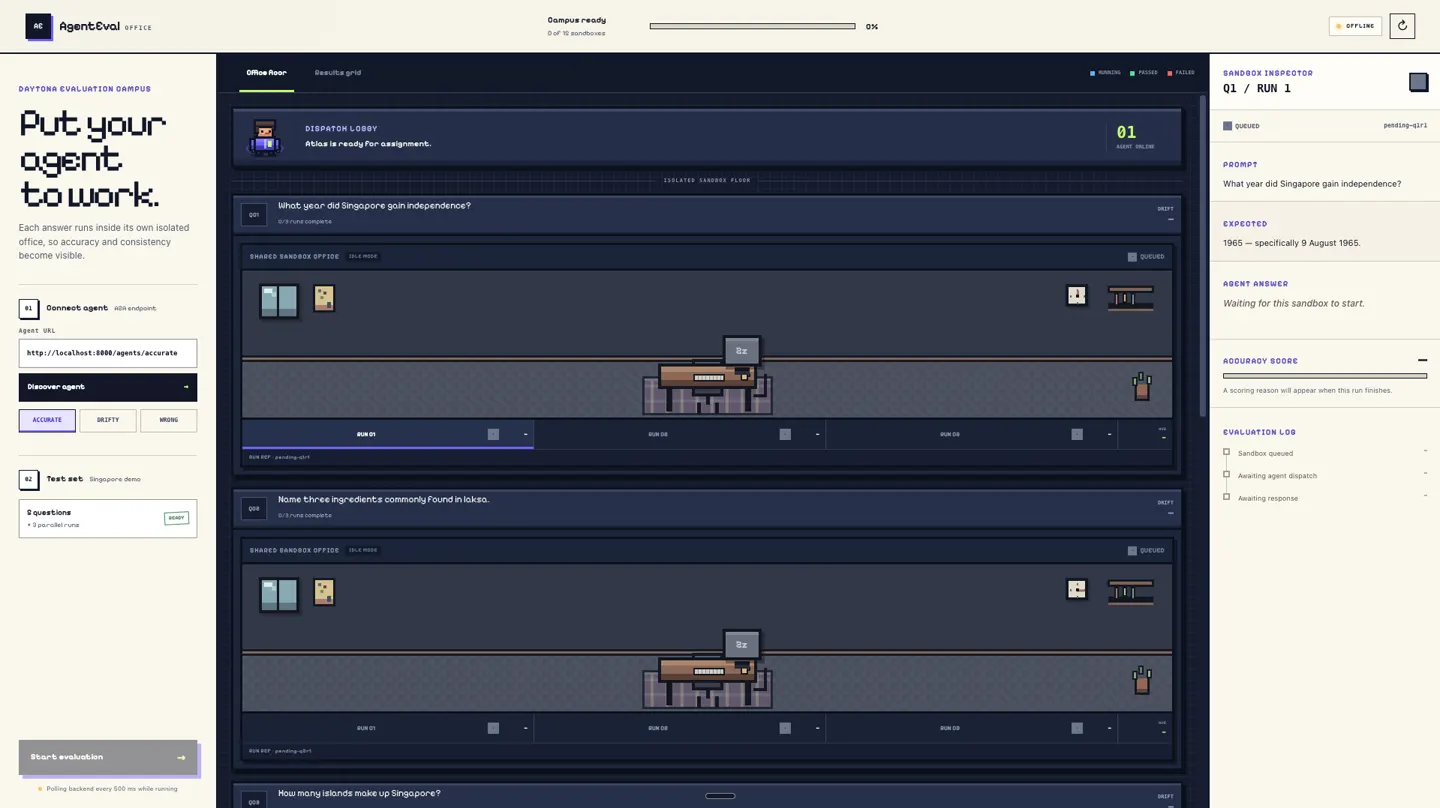Click the sleeping monitor in the Q01 office

pyautogui.click(x=742, y=351)
